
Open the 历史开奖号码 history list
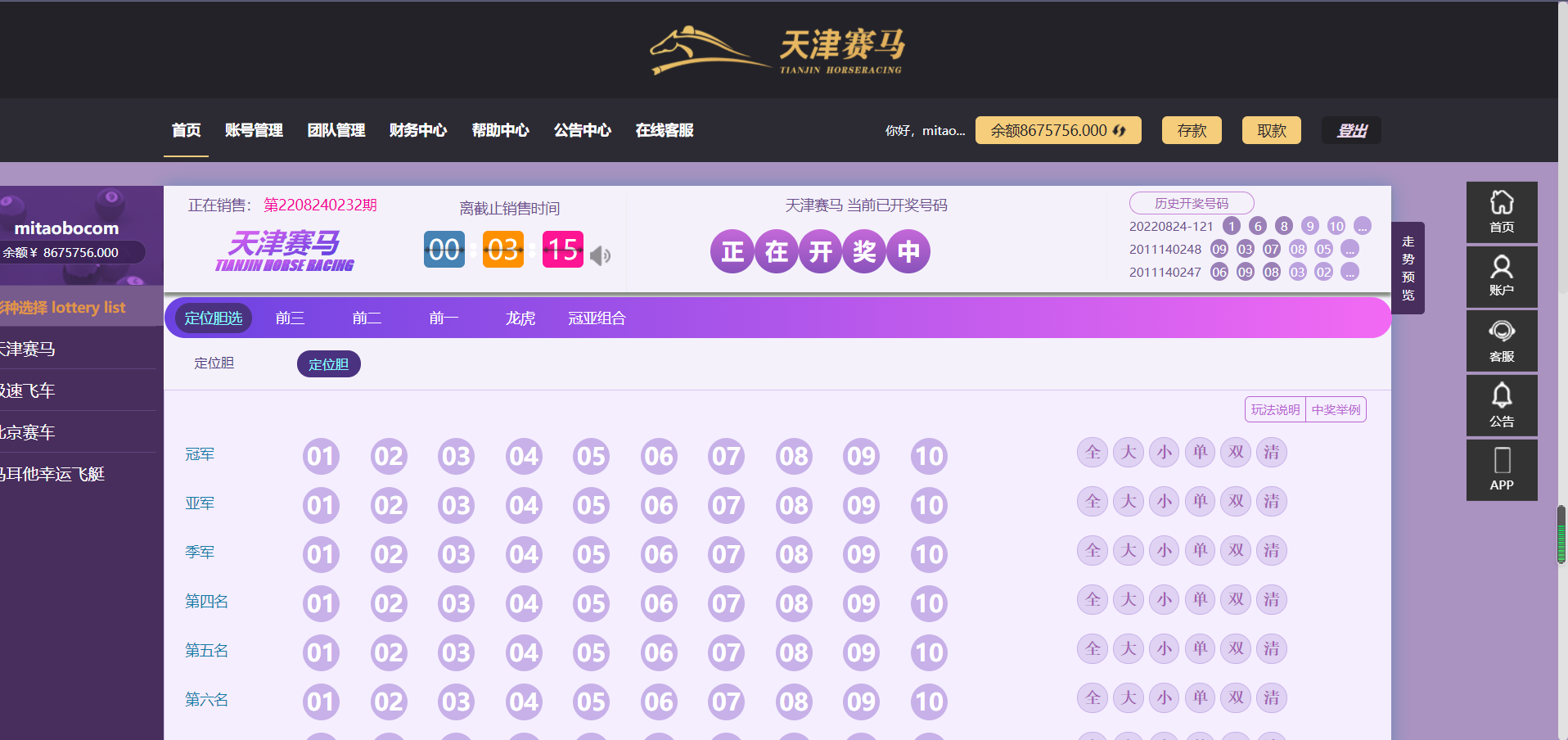(1191, 203)
